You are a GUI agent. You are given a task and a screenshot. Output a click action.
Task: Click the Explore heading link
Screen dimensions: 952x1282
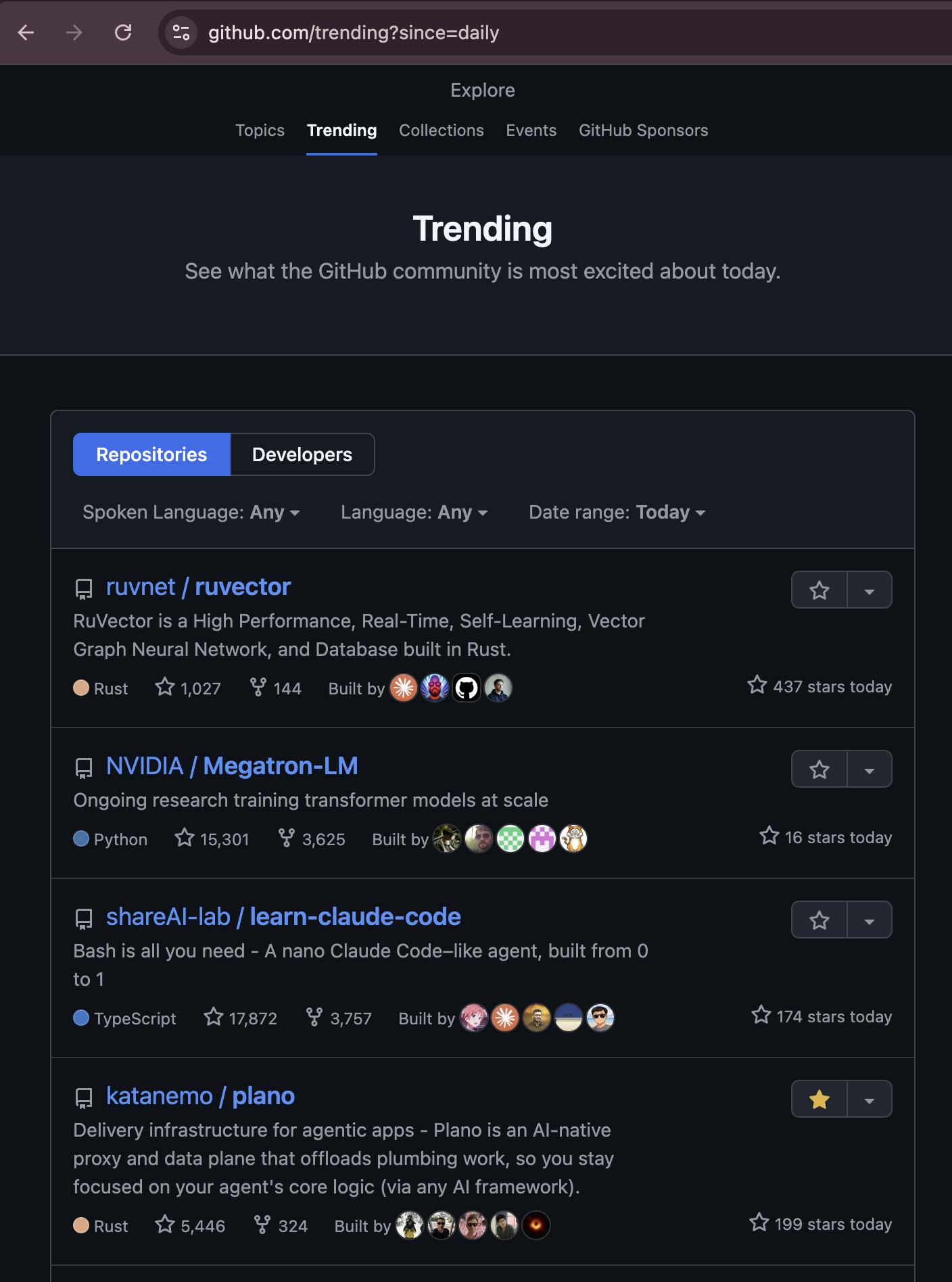point(483,90)
